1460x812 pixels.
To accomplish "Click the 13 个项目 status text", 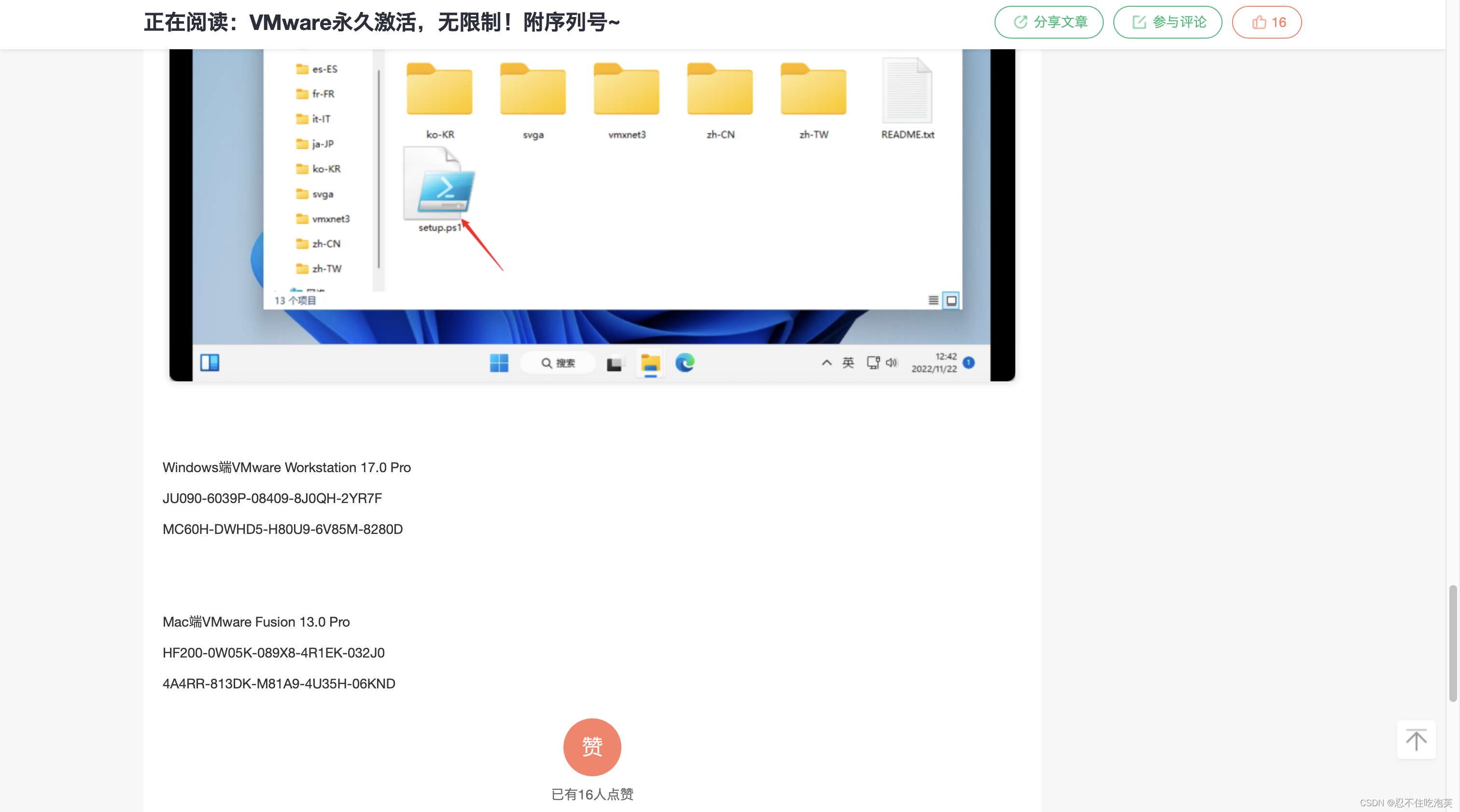I will pyautogui.click(x=295, y=300).
